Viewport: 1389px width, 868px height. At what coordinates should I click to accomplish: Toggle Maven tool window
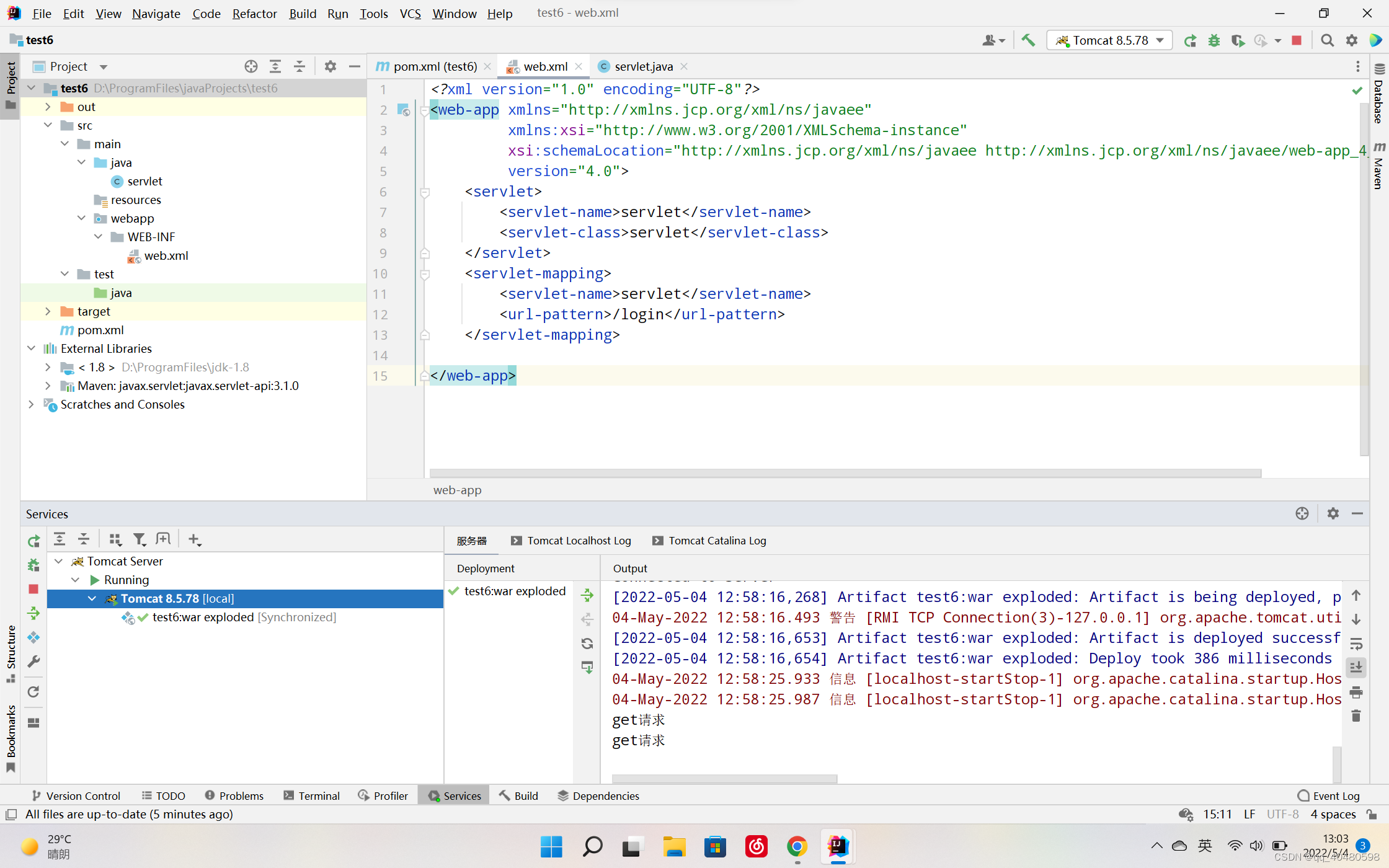(x=1379, y=166)
